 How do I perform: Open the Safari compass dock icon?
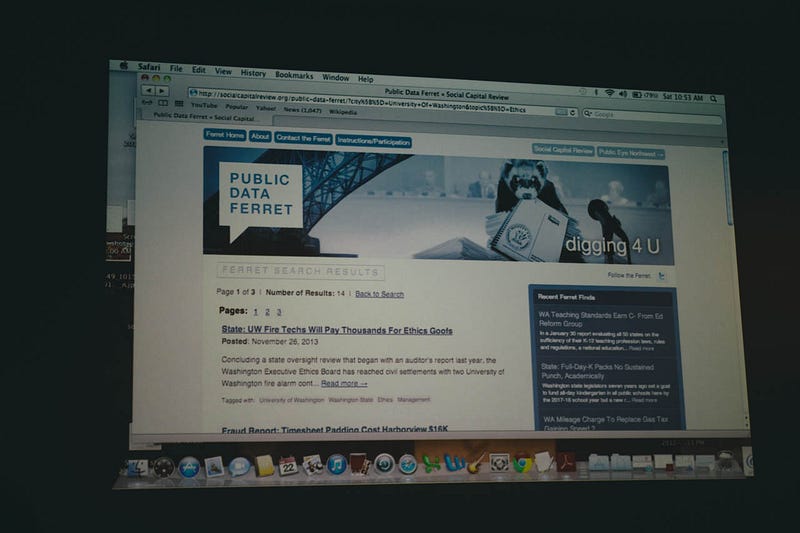tap(408, 464)
